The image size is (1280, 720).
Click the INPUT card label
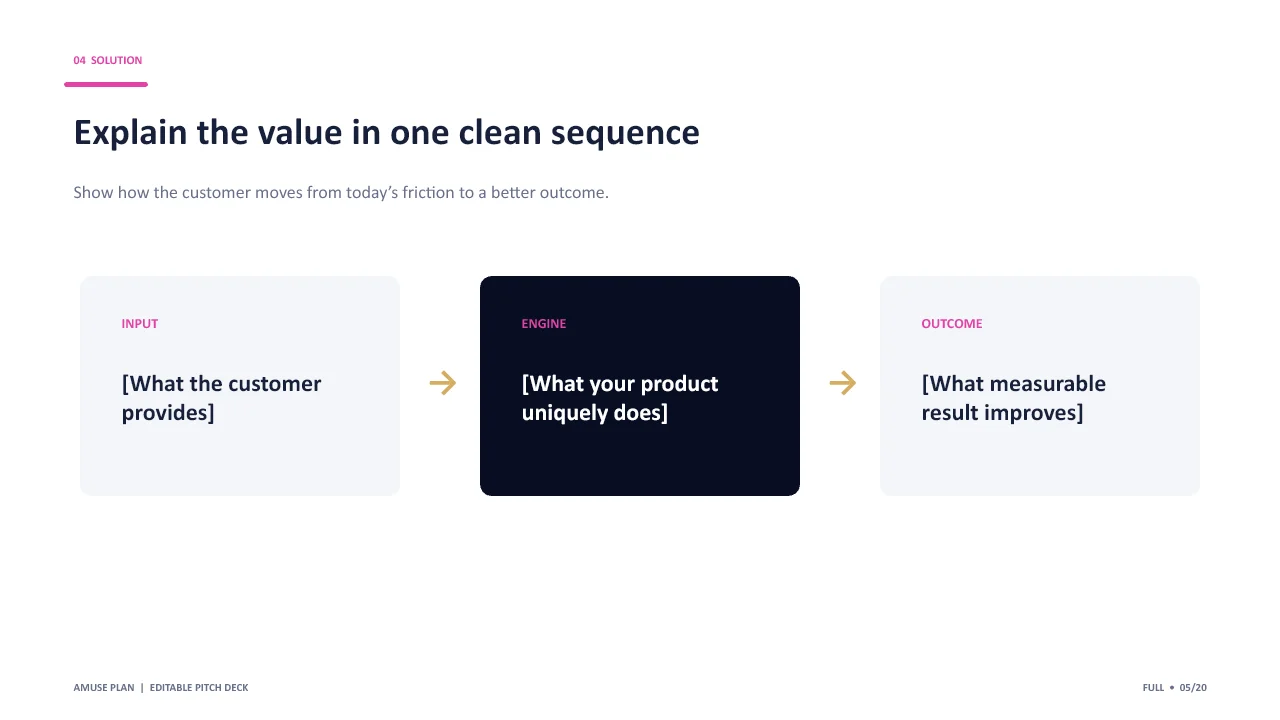[x=140, y=323]
